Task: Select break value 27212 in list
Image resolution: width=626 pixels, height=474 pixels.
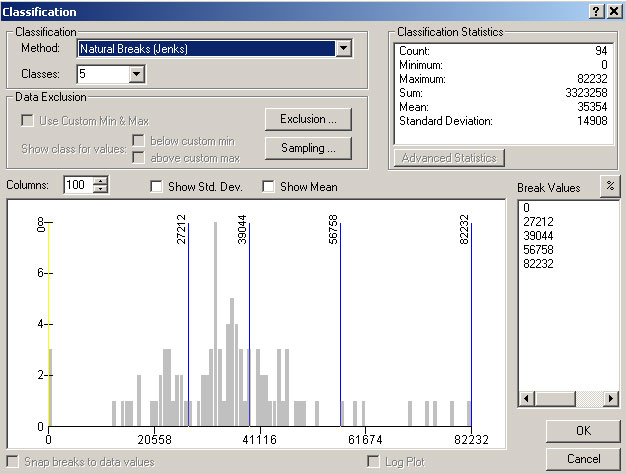Action: click(x=538, y=222)
